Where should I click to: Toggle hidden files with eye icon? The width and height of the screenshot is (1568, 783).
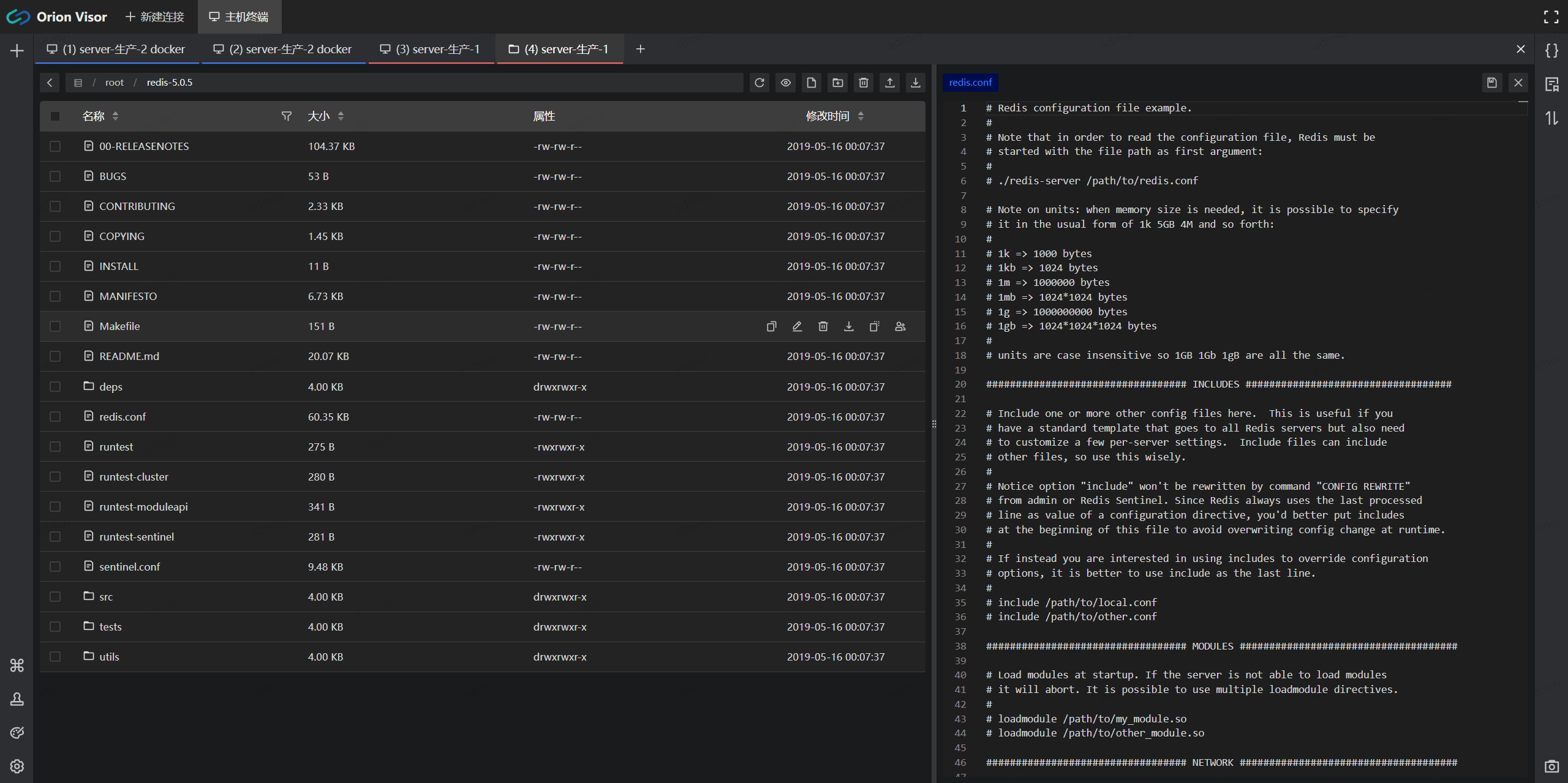[x=785, y=83]
